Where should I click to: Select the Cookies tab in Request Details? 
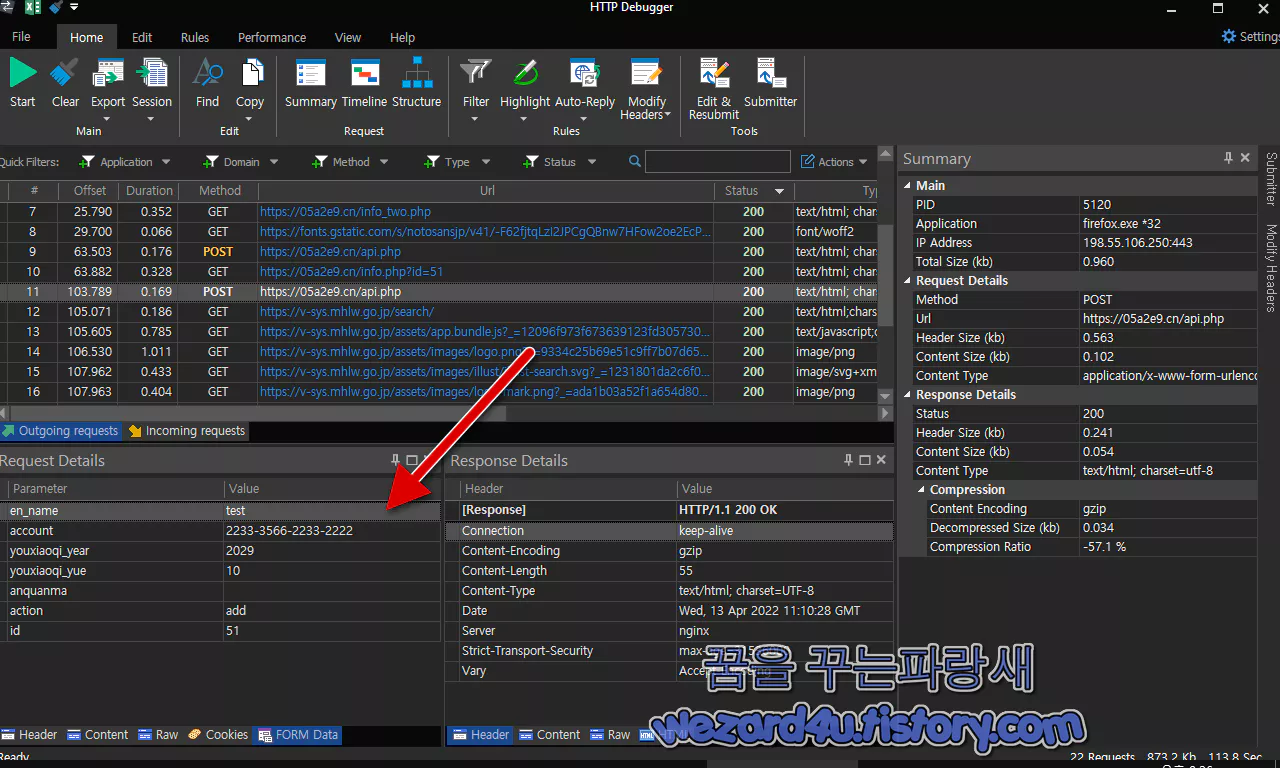[x=218, y=735]
